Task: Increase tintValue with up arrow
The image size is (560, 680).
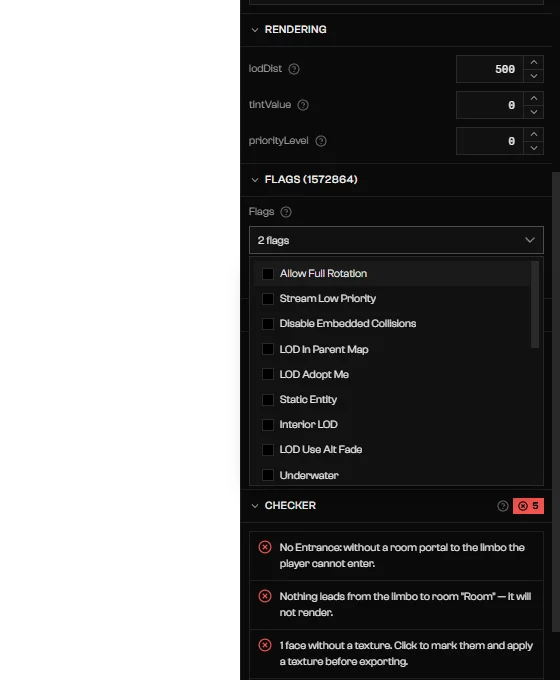Action: [534, 98]
